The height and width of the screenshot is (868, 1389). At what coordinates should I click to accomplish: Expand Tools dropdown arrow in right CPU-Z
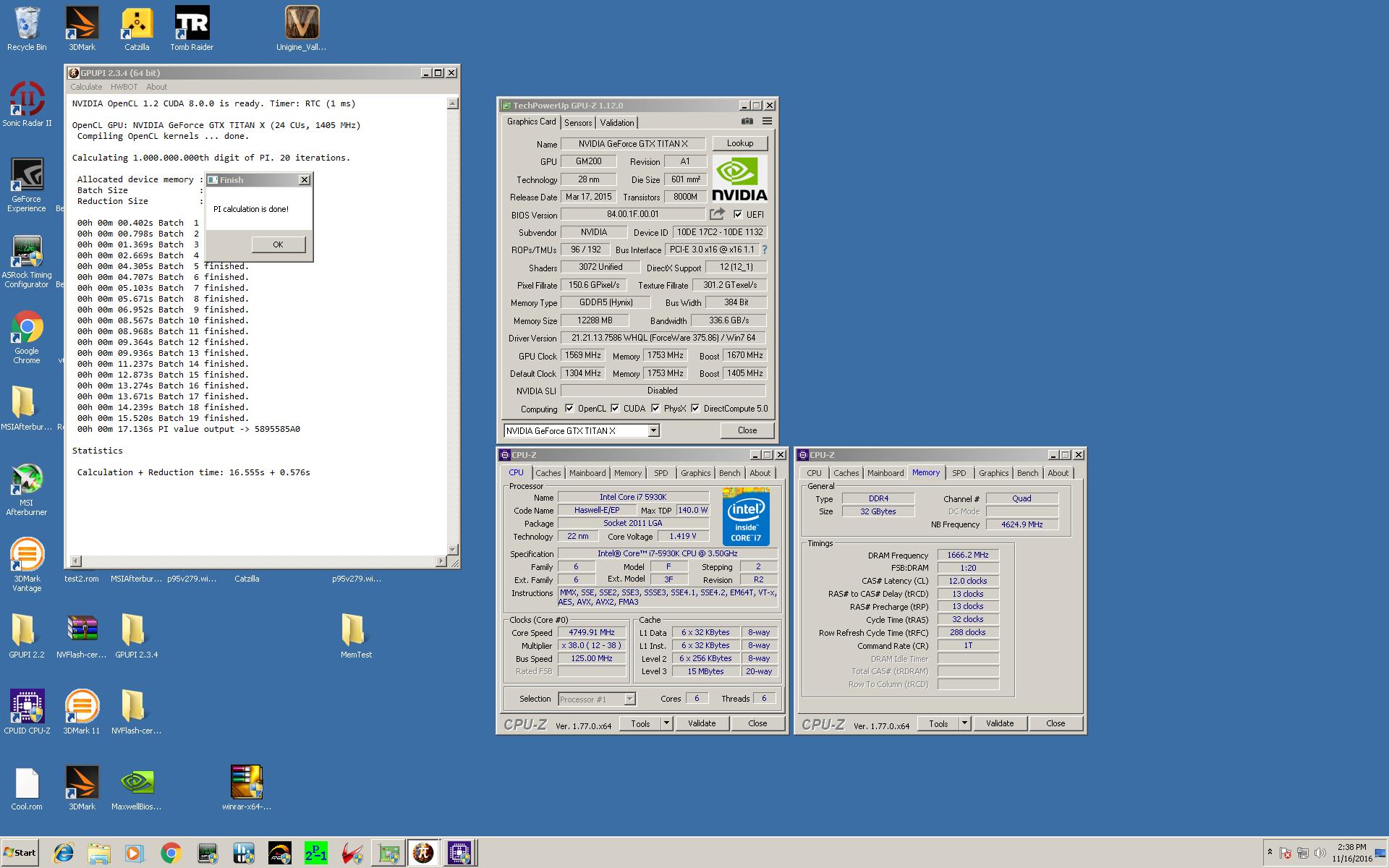(x=964, y=723)
